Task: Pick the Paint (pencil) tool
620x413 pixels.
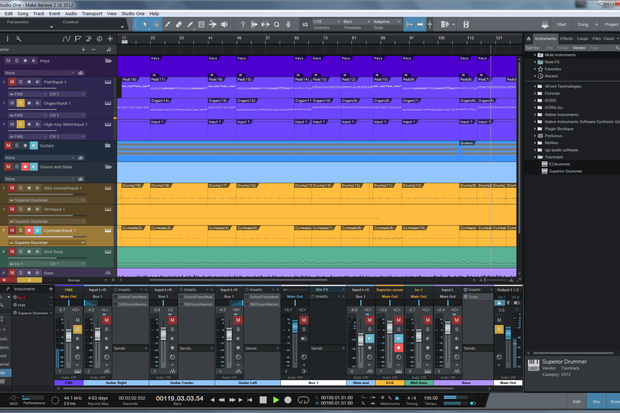Action: [x=190, y=25]
